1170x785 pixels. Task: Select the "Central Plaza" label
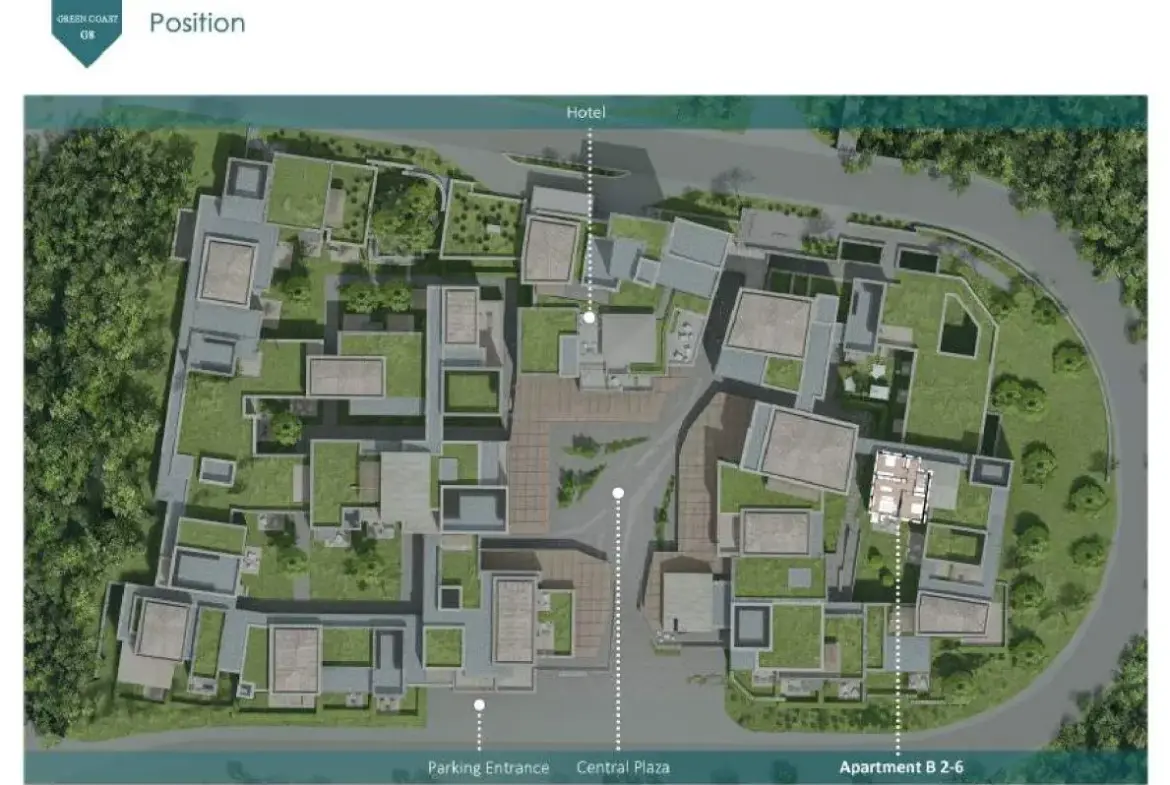623,767
